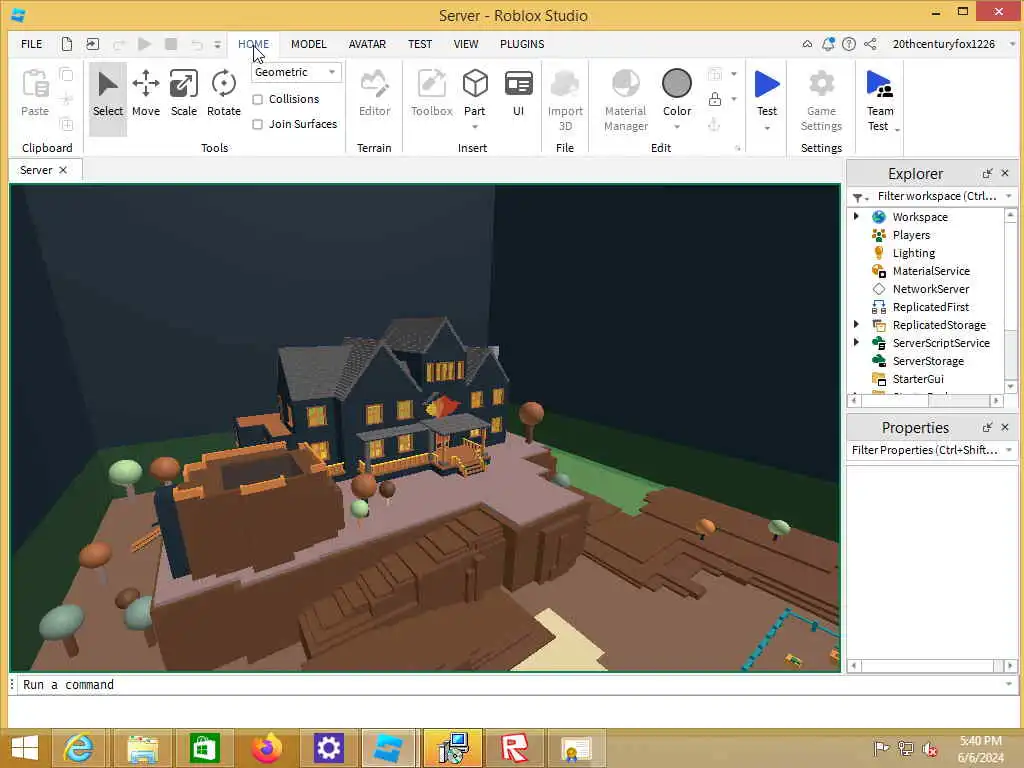The width and height of the screenshot is (1024, 768).
Task: Activate the Scale tool
Action: [x=184, y=95]
